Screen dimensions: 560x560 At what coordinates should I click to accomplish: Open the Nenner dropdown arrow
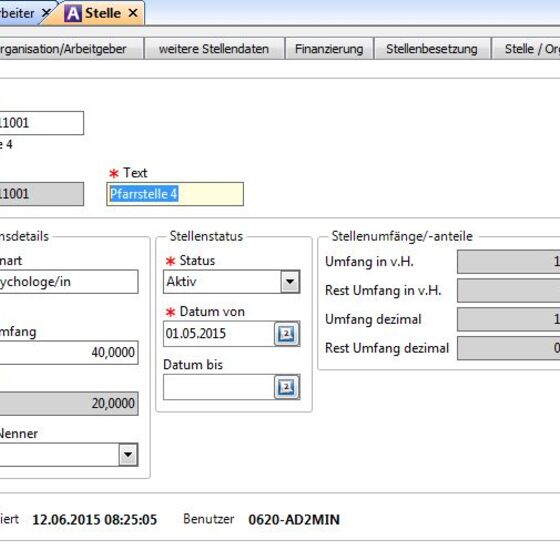(128, 455)
